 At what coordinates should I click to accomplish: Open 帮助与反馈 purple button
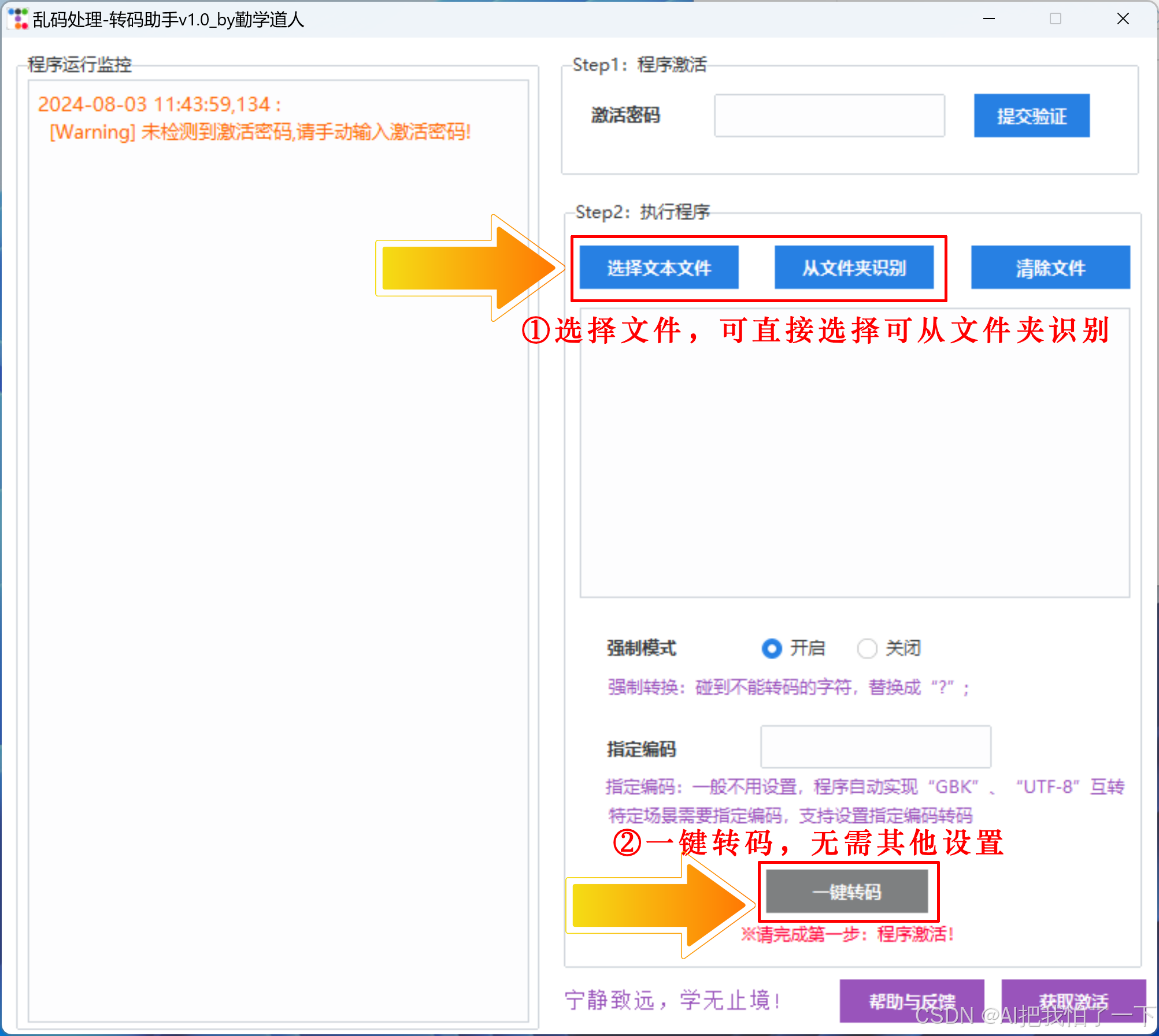tap(912, 1000)
